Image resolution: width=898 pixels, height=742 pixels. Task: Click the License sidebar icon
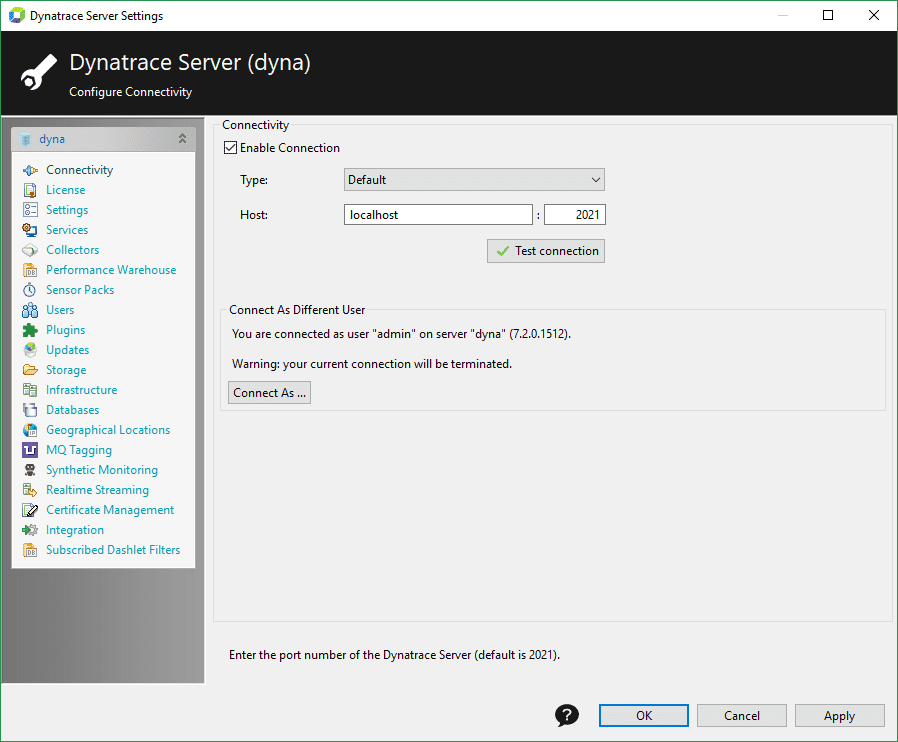(x=30, y=190)
